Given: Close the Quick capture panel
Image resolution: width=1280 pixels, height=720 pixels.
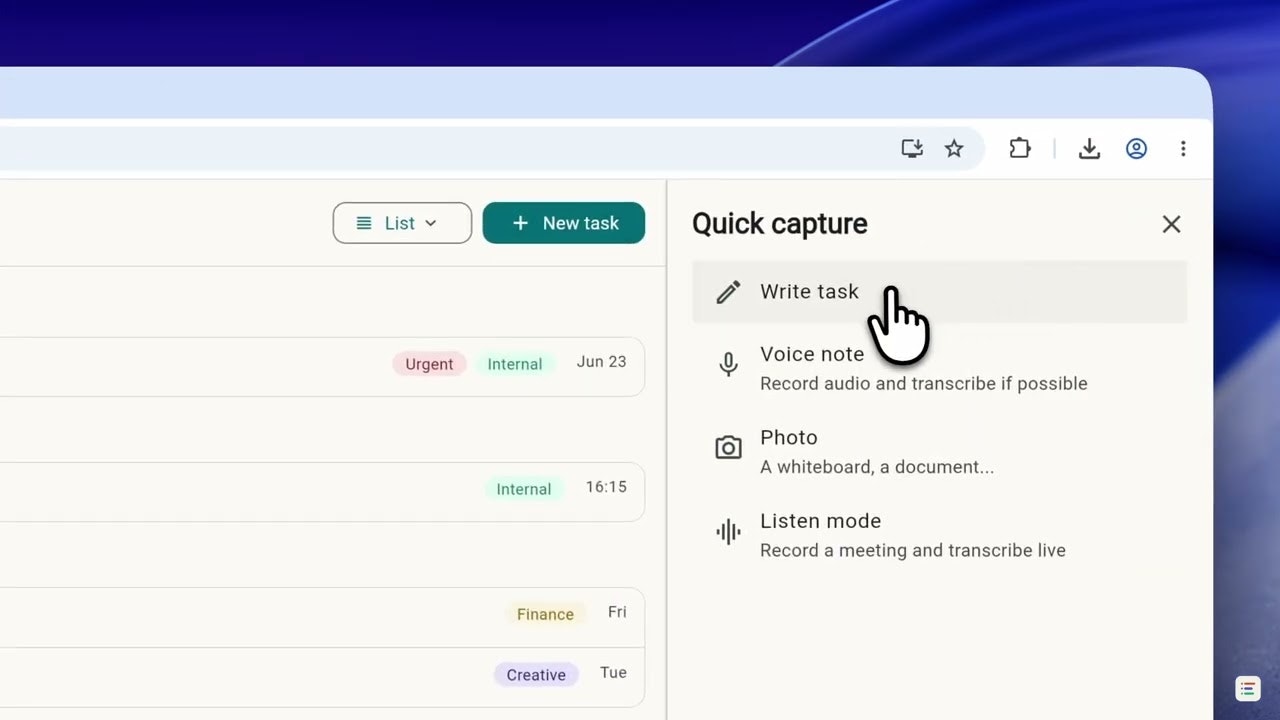Looking at the screenshot, I should coord(1171,224).
